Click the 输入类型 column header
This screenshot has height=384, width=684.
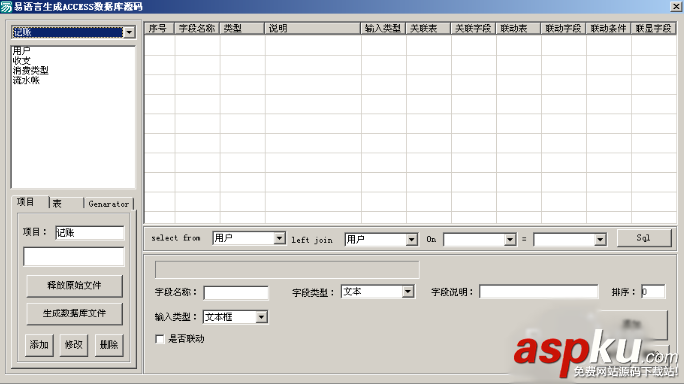pyautogui.click(x=383, y=28)
